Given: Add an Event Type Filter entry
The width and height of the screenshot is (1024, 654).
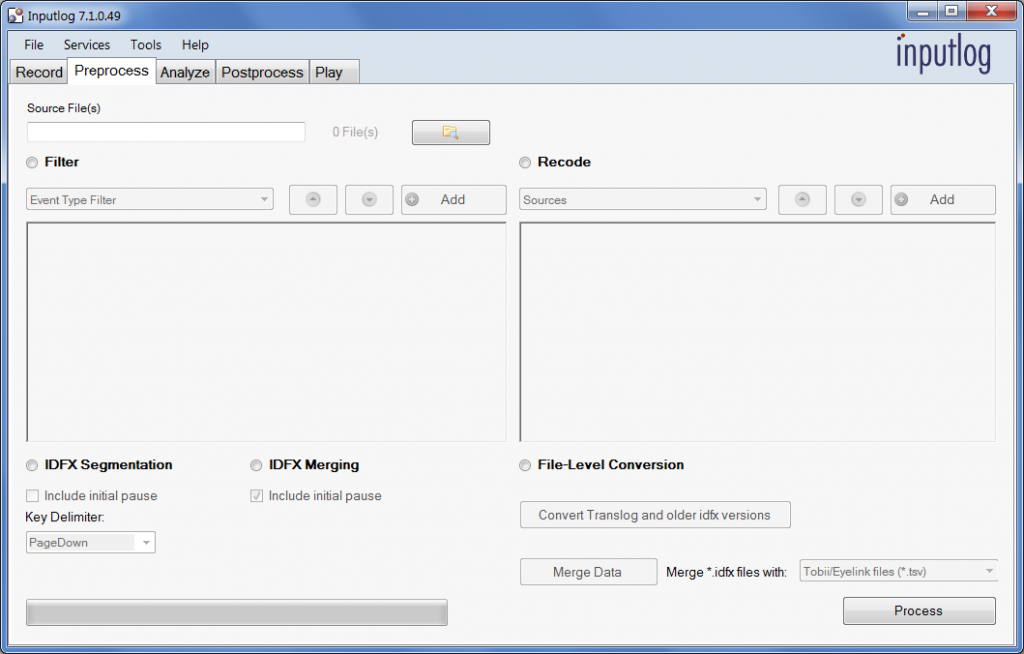Looking at the screenshot, I should [453, 200].
